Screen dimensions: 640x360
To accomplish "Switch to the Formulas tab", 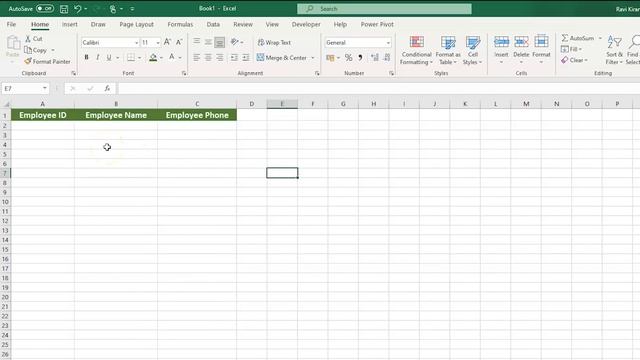I will (180, 24).
